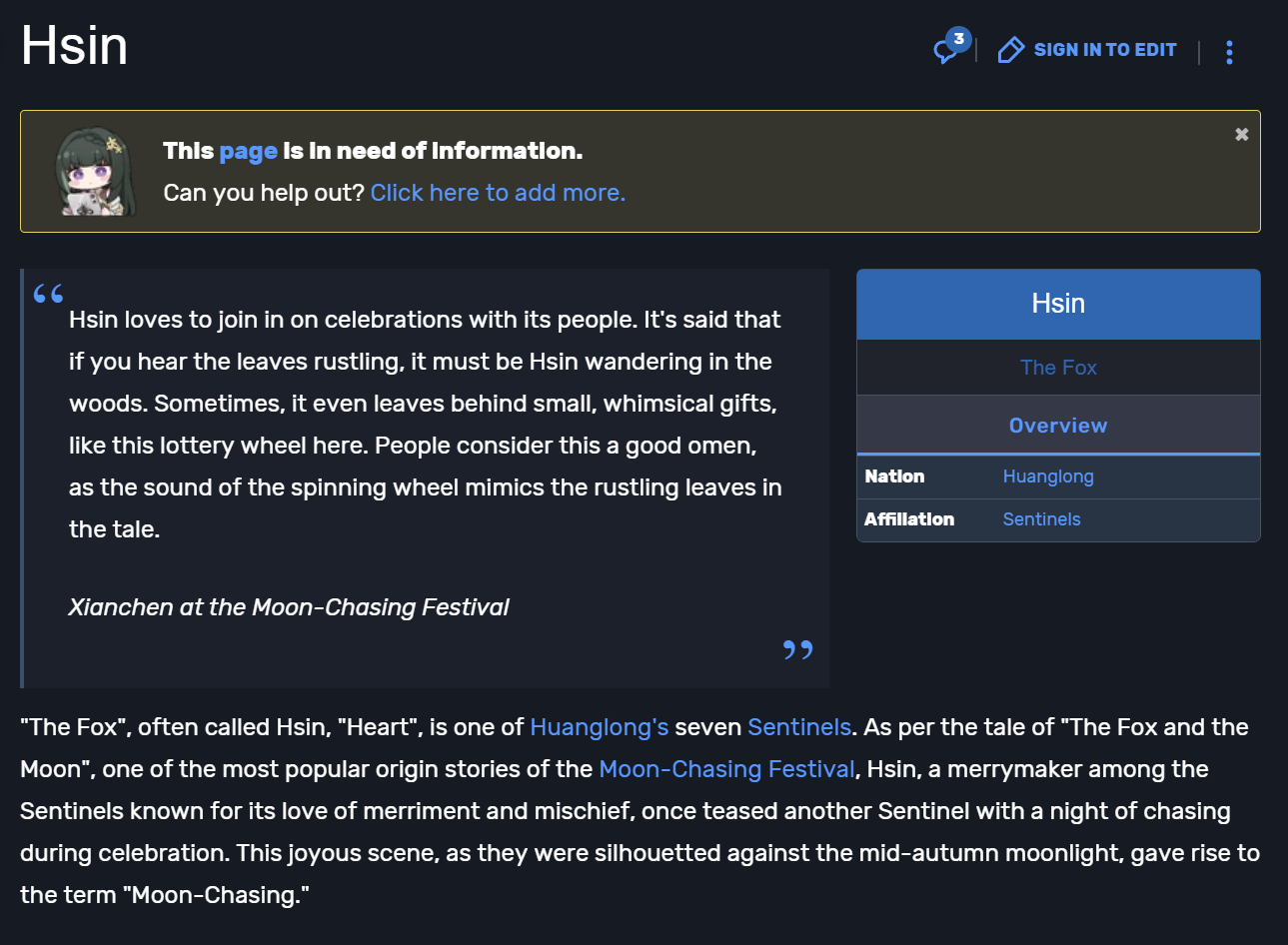Click the chibi character image in notice

(x=94, y=172)
